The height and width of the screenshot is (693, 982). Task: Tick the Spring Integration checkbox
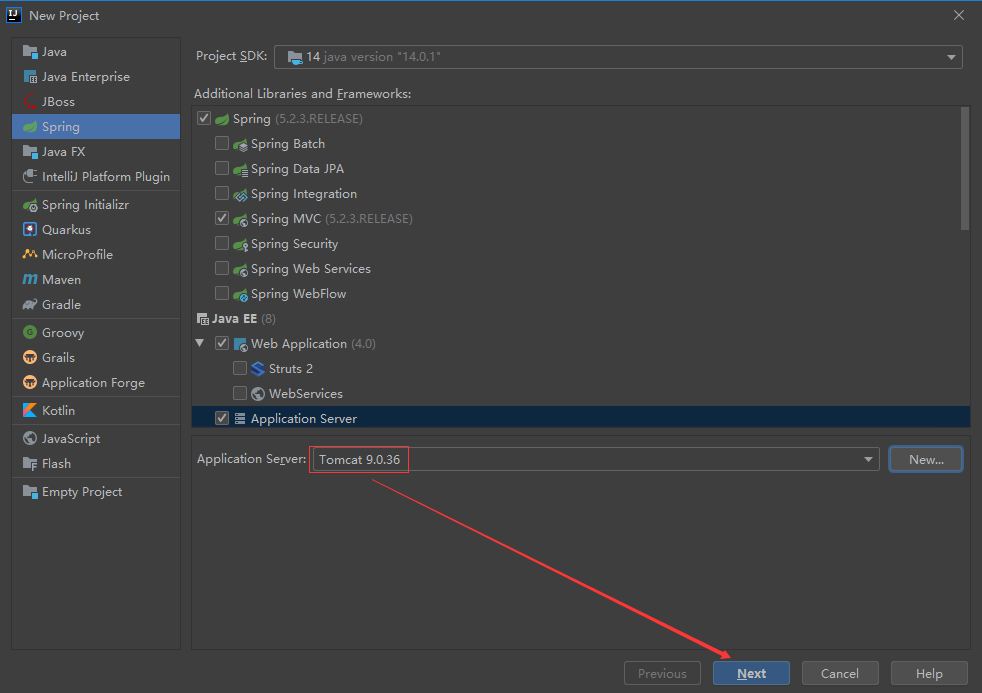click(222, 193)
